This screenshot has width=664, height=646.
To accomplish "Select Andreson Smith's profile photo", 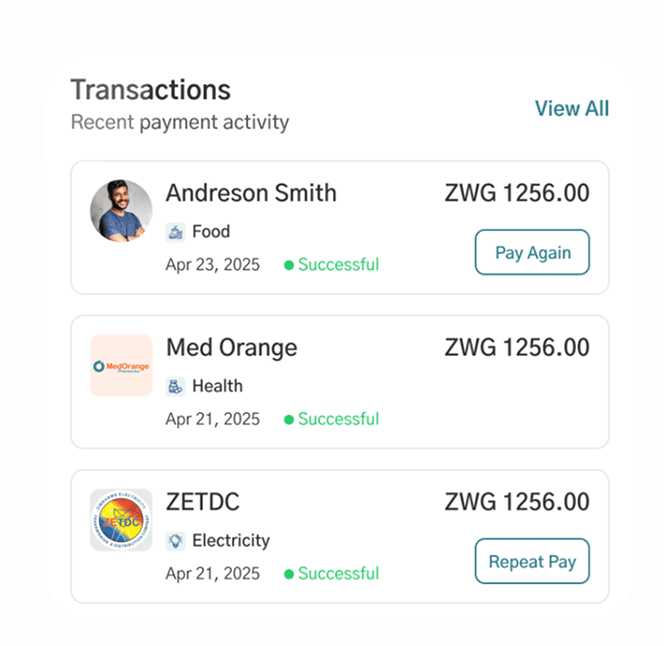I will pyautogui.click(x=121, y=211).
